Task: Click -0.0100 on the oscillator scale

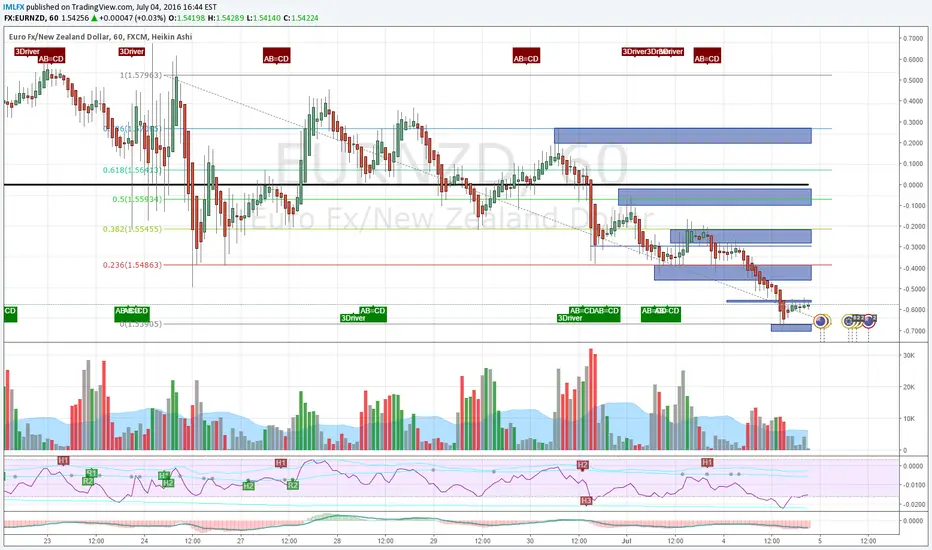Action: click(x=911, y=485)
